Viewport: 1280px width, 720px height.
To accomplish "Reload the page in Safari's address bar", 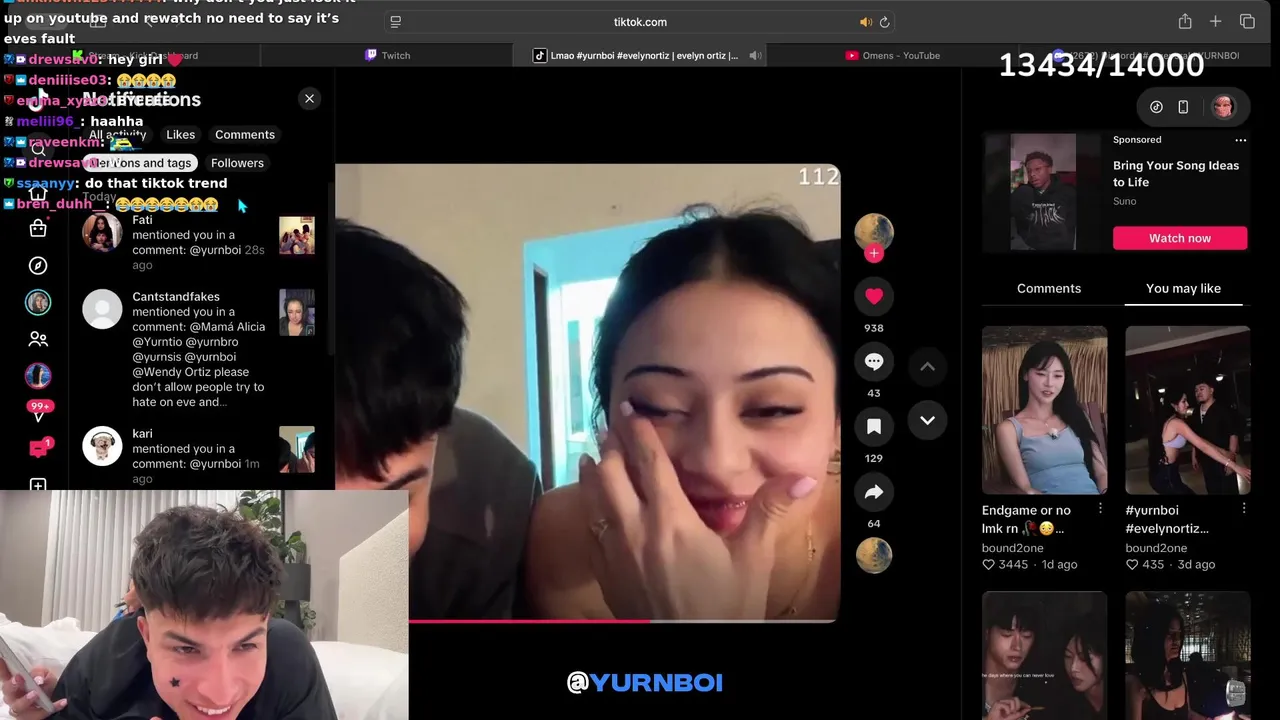I will pyautogui.click(x=884, y=22).
